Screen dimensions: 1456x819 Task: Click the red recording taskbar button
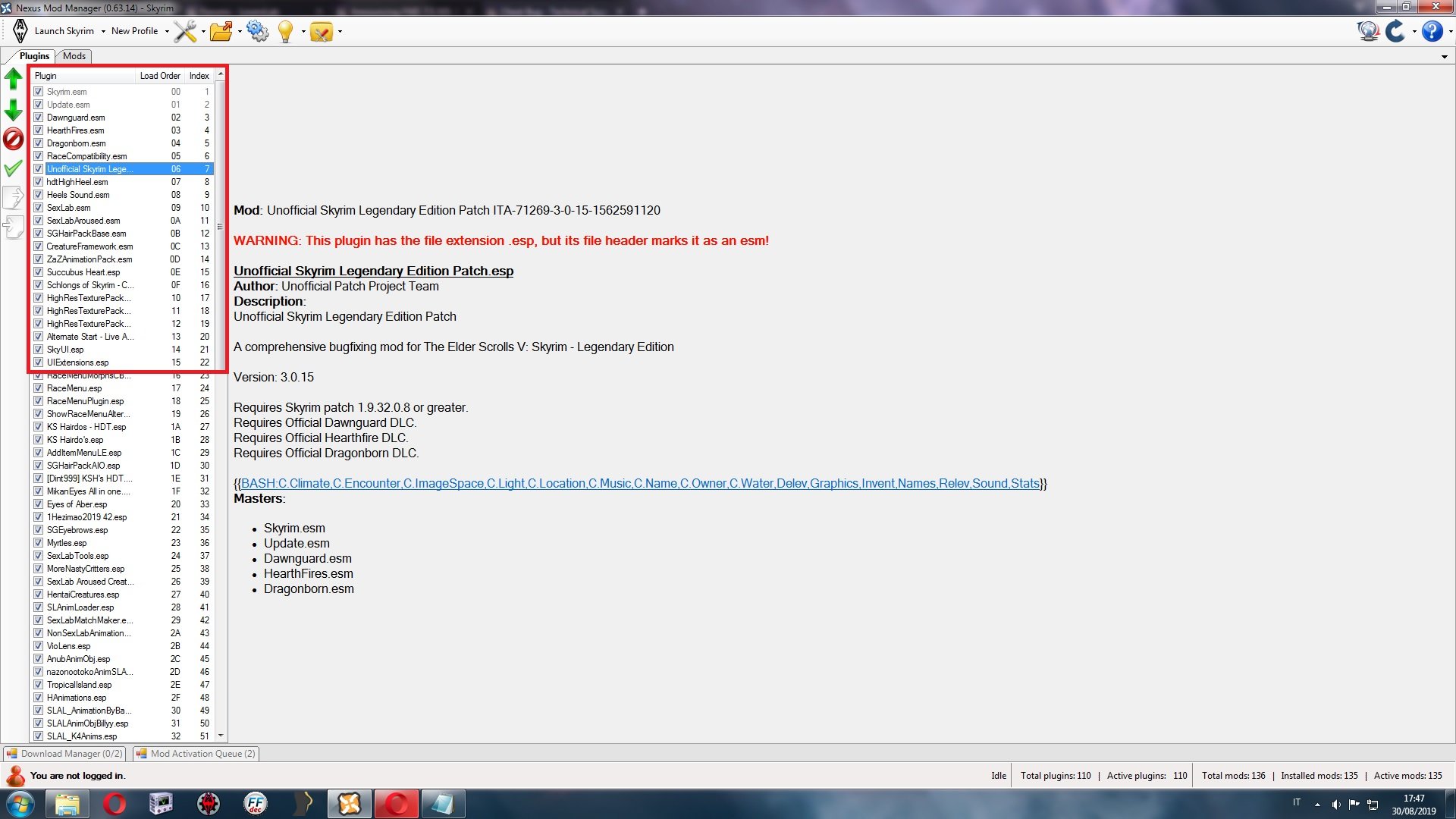[396, 804]
